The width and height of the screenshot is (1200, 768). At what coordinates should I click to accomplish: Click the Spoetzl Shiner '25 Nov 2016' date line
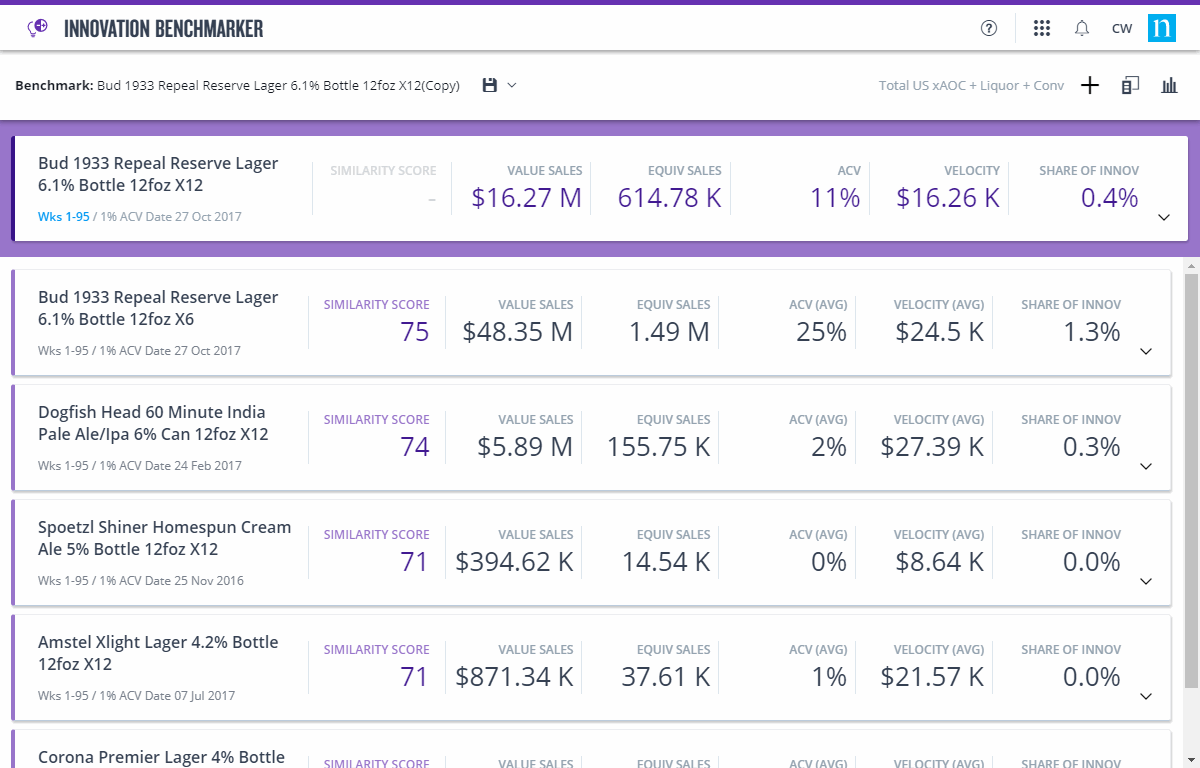(141, 581)
